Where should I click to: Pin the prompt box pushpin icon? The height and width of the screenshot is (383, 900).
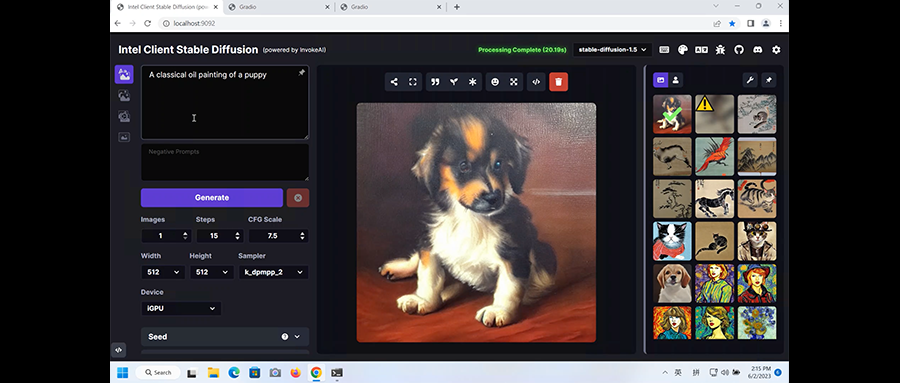tap(301, 73)
